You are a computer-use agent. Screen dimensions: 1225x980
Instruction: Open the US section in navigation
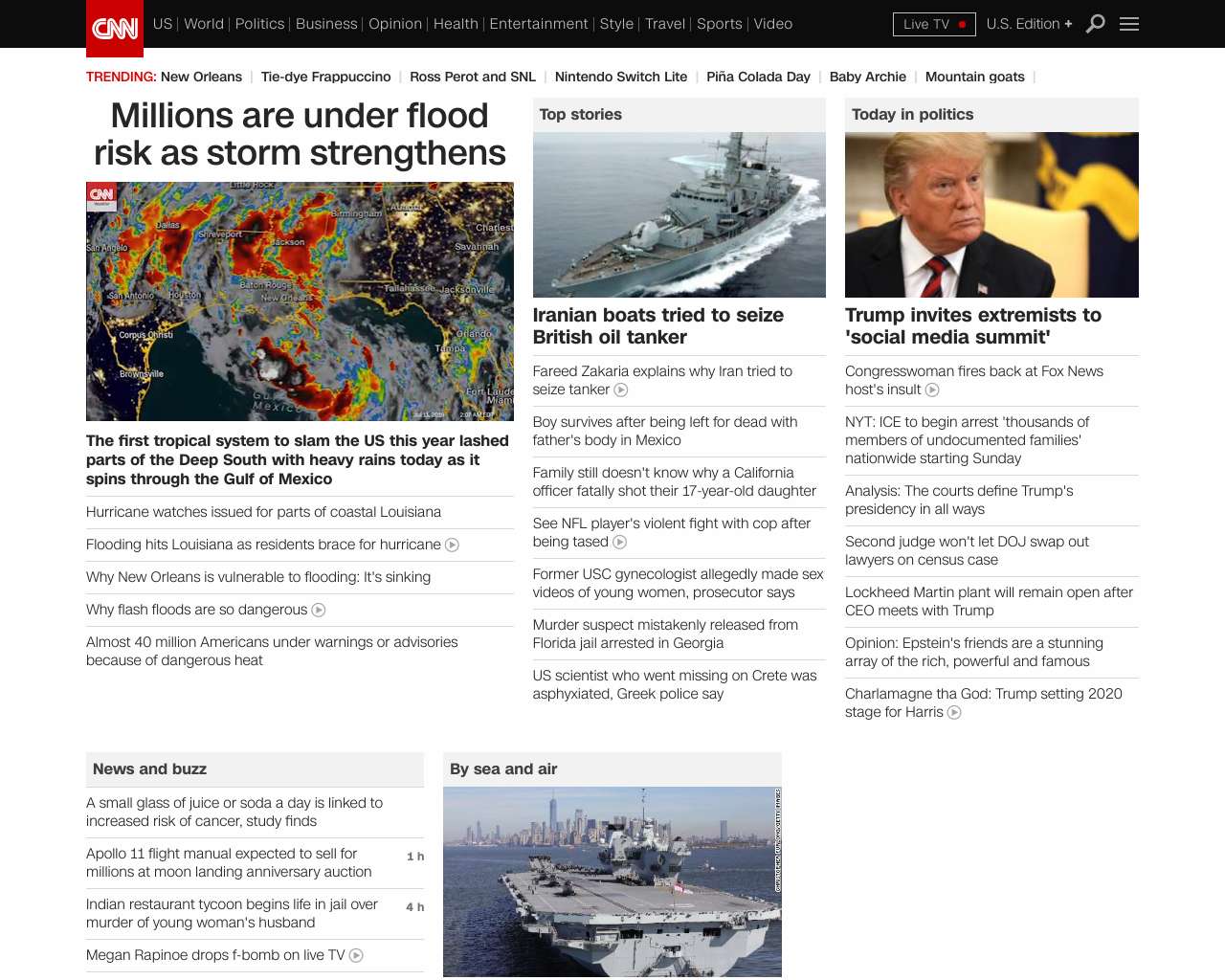[163, 24]
